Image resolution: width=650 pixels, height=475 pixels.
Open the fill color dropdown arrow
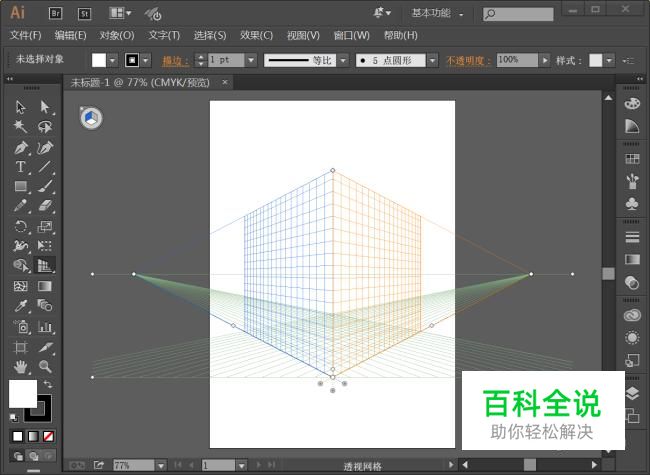pos(113,61)
